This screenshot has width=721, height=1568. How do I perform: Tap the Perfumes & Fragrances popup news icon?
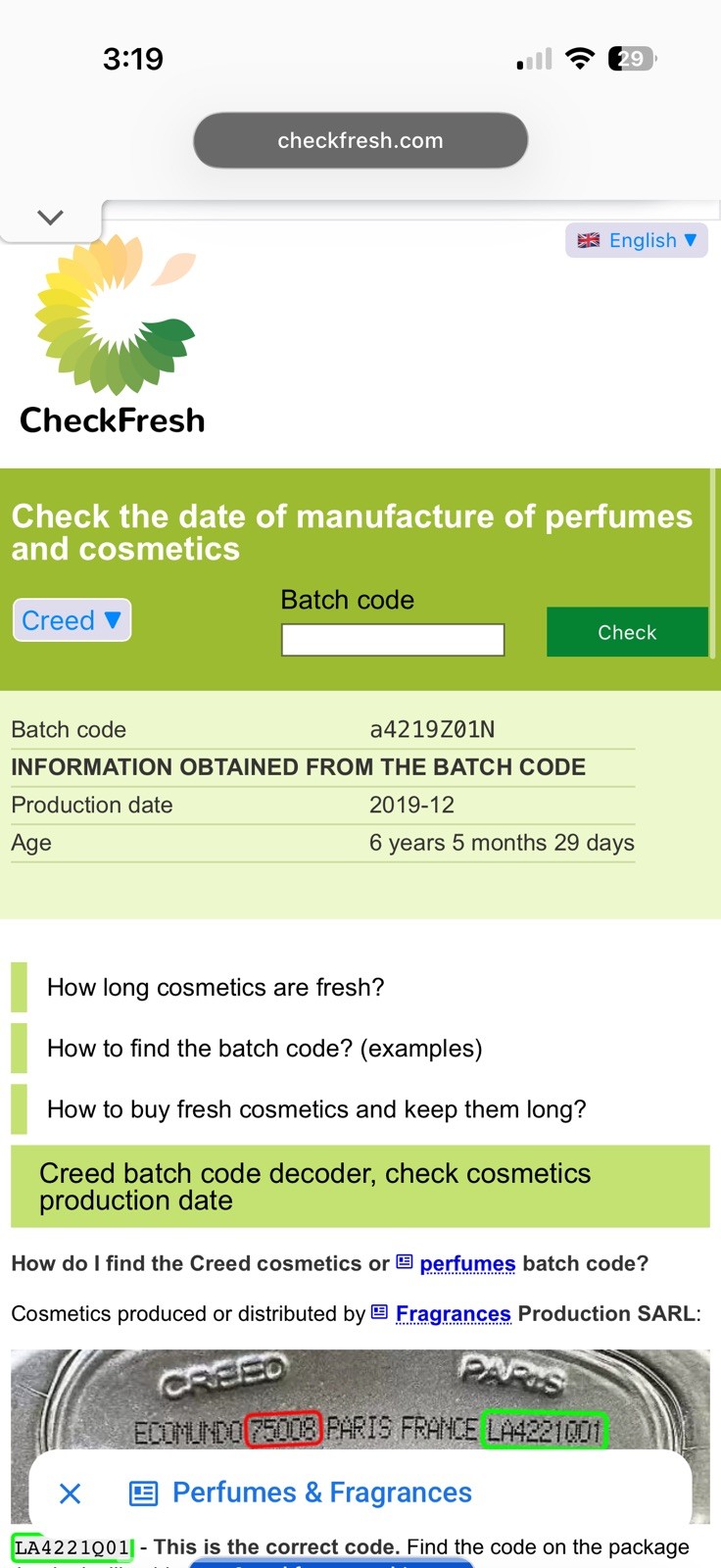144,1494
